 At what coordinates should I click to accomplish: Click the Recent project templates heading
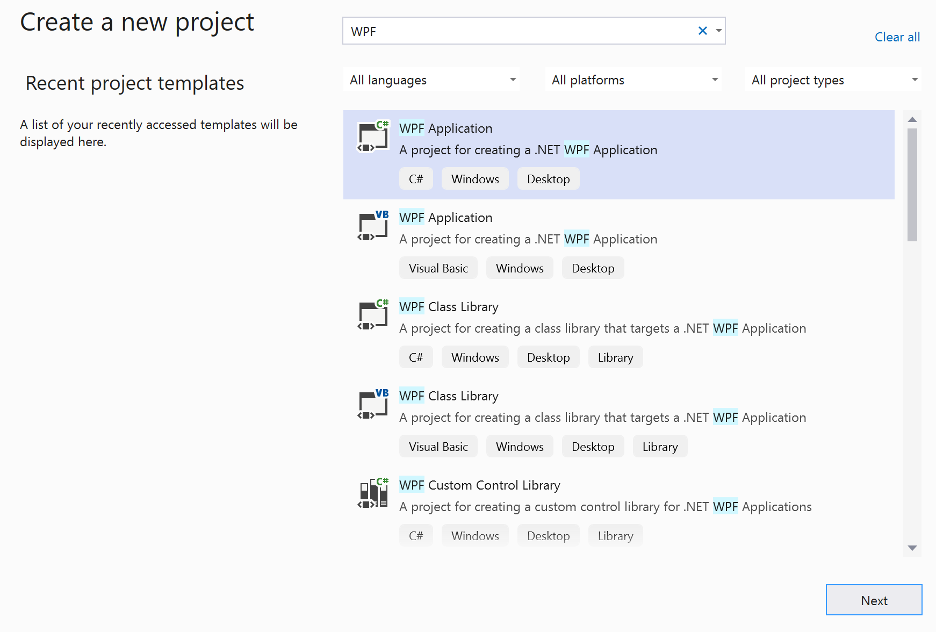pos(135,83)
